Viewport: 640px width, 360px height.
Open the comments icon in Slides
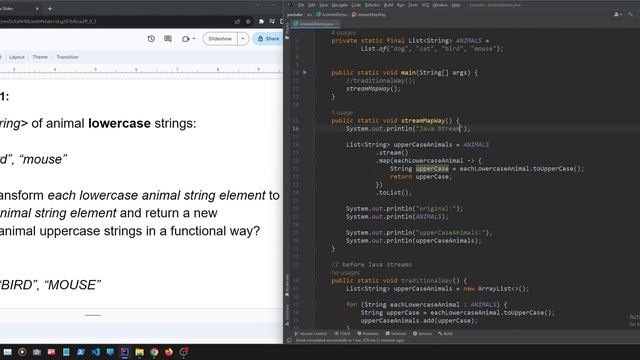[168, 39]
